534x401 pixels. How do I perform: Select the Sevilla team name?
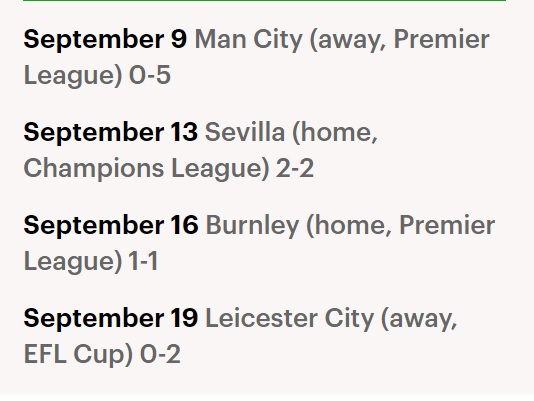point(245,132)
